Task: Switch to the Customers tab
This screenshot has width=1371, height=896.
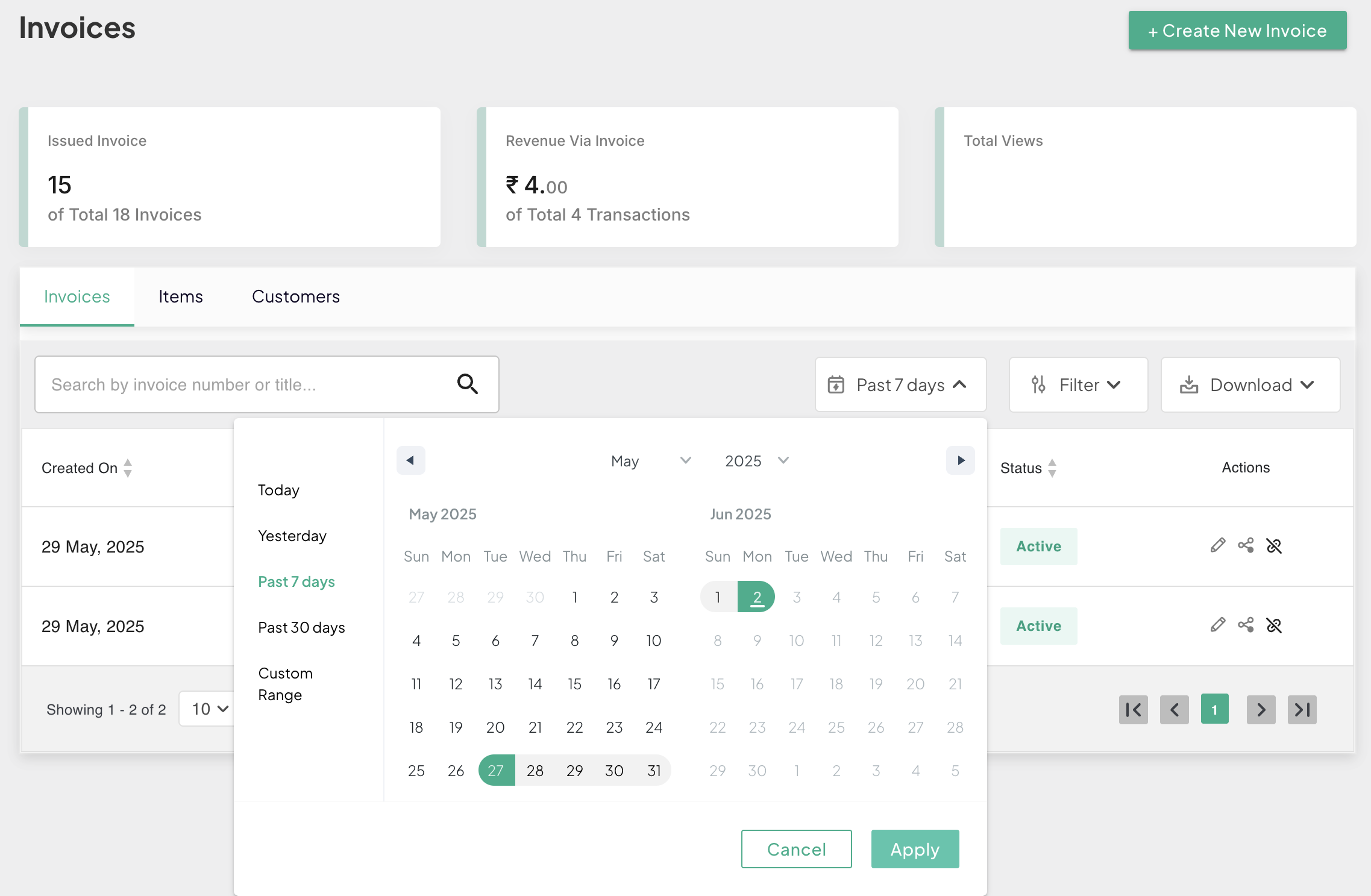Action: click(x=295, y=296)
